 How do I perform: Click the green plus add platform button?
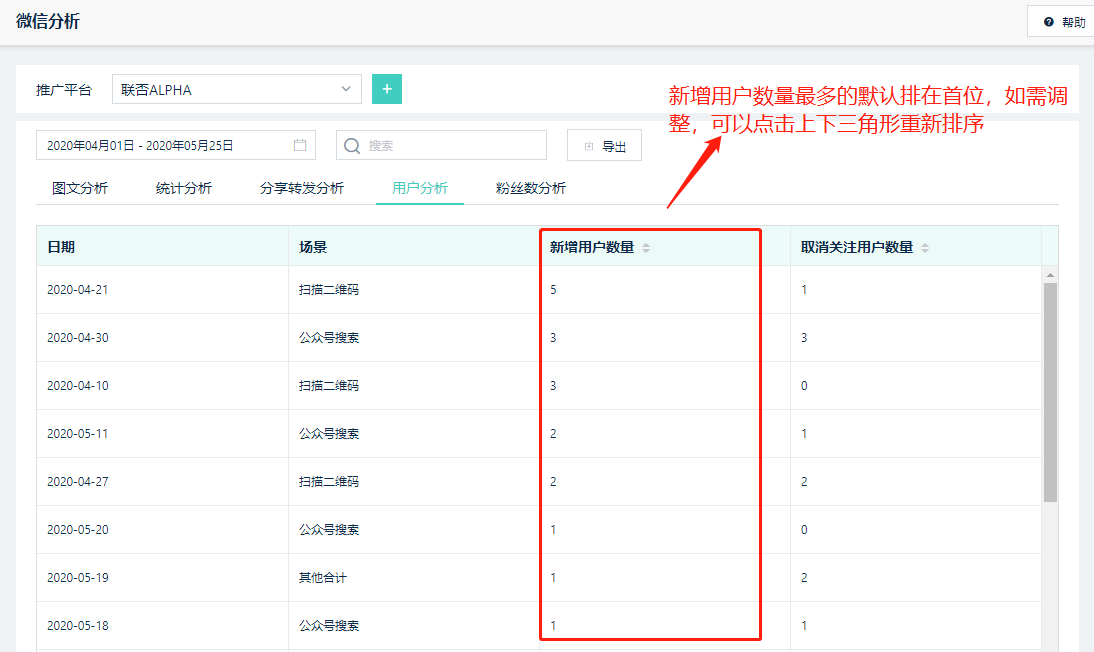tap(387, 89)
